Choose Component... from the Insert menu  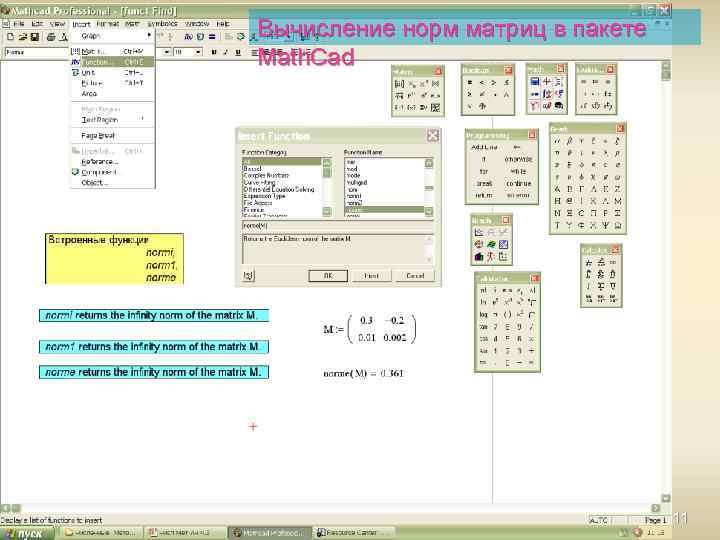[x=113, y=172]
